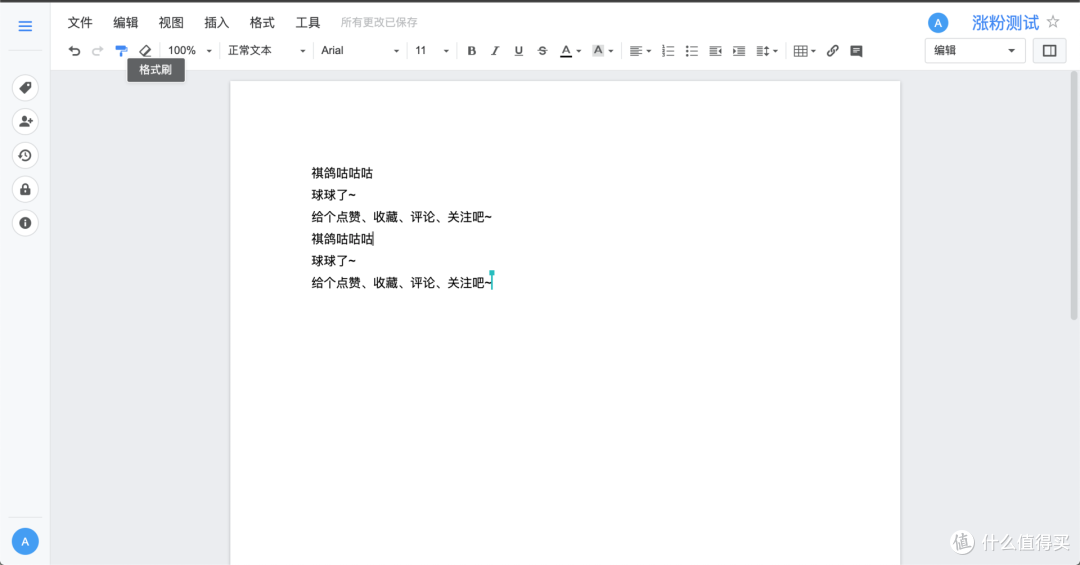The height and width of the screenshot is (565, 1080).
Task: Open the zoom 100% dropdown
Action: click(189, 51)
